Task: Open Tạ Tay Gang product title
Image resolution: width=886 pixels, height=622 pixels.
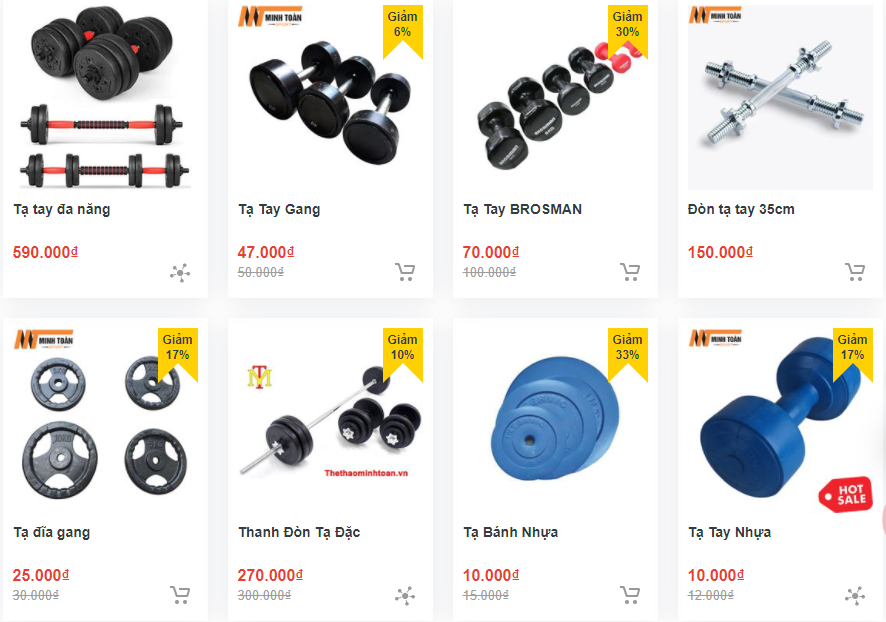Action: tap(279, 209)
